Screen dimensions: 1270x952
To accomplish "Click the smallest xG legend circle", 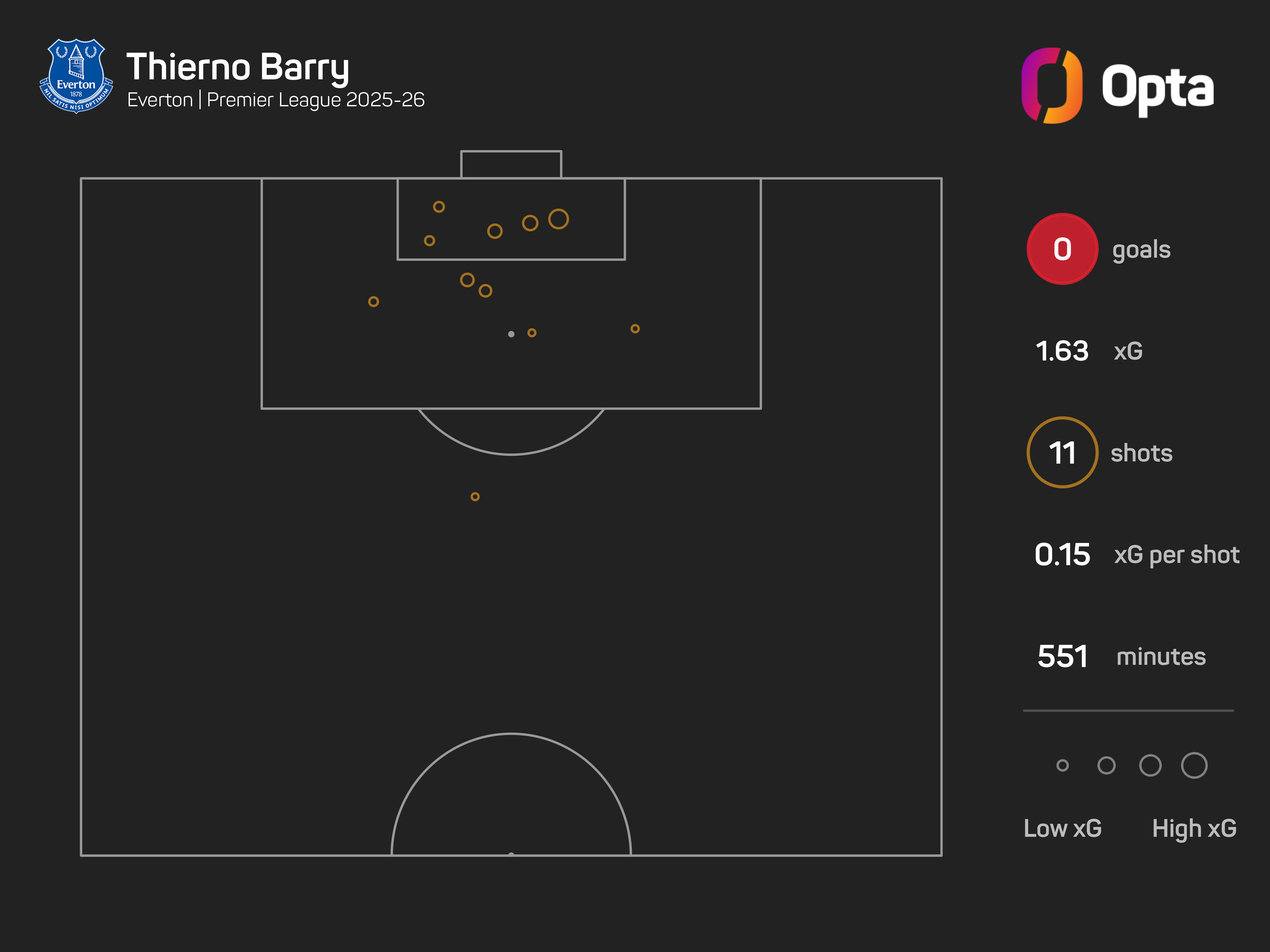I will tap(1062, 765).
